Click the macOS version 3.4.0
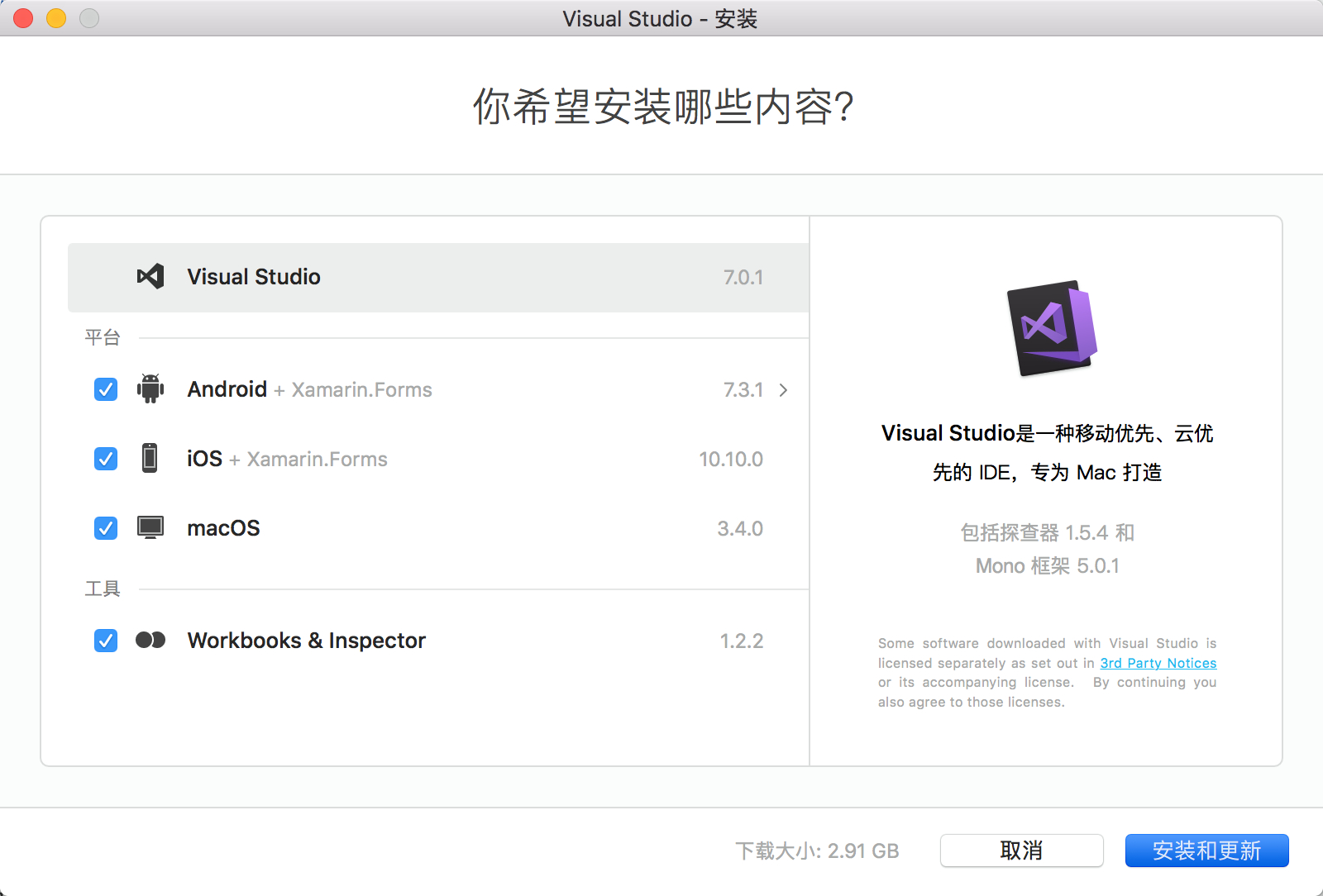 [x=740, y=529]
